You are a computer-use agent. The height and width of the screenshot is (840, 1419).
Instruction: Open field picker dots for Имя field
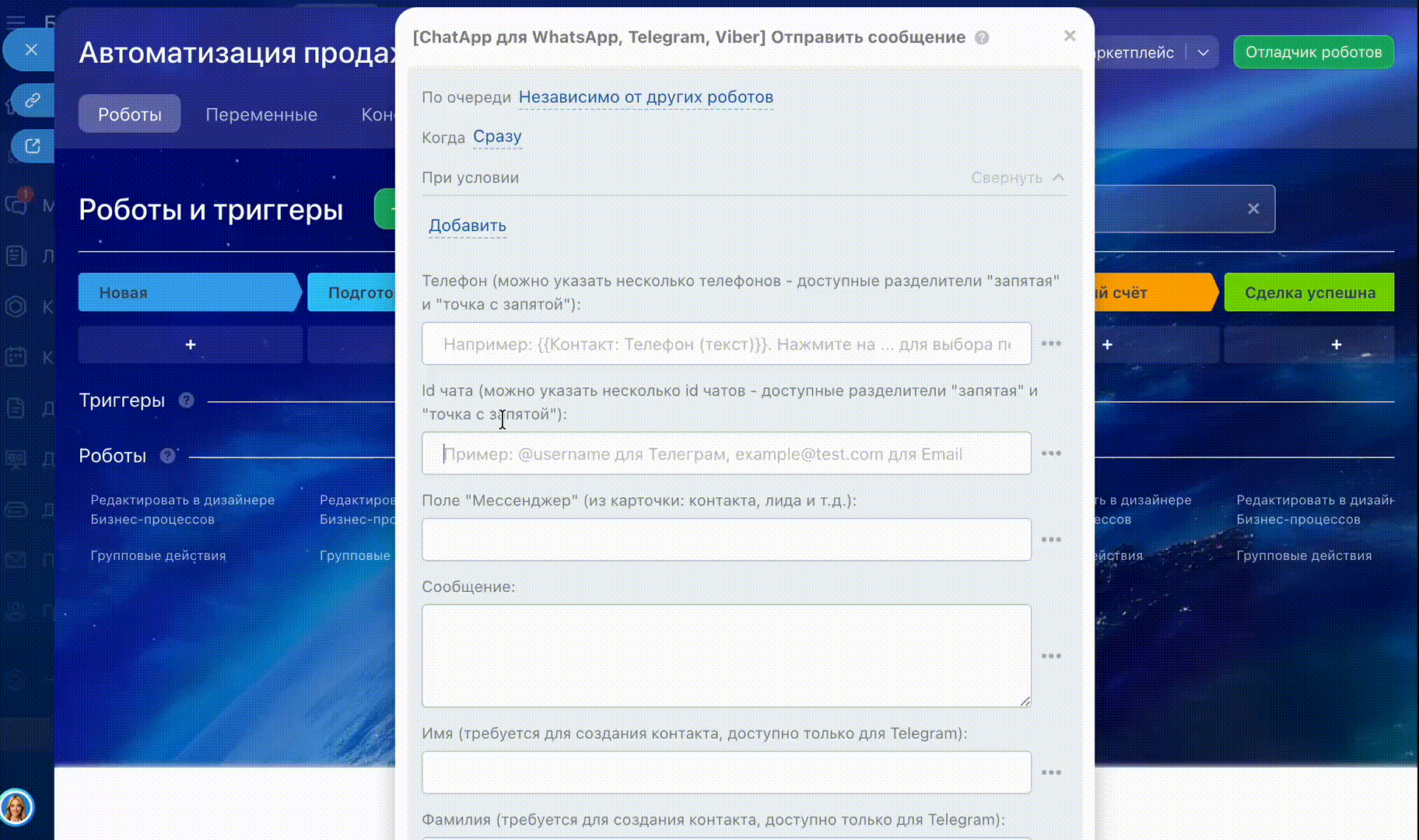[1051, 772]
